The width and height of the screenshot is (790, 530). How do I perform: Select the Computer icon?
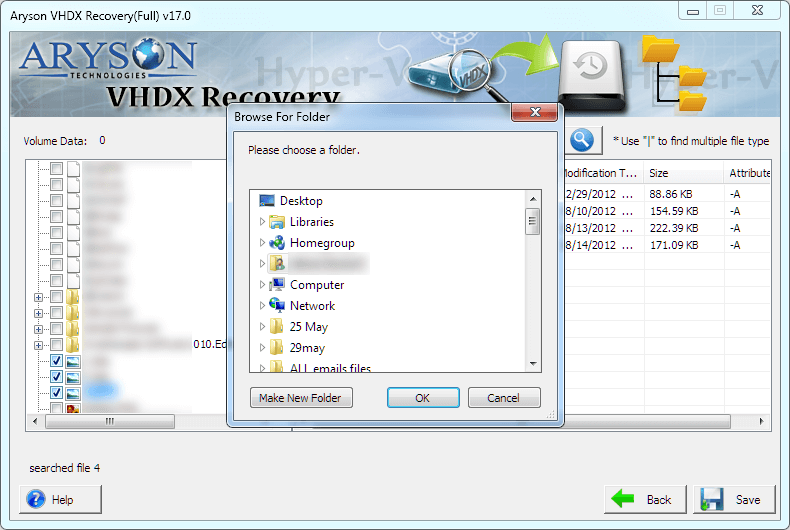pyautogui.click(x=277, y=285)
